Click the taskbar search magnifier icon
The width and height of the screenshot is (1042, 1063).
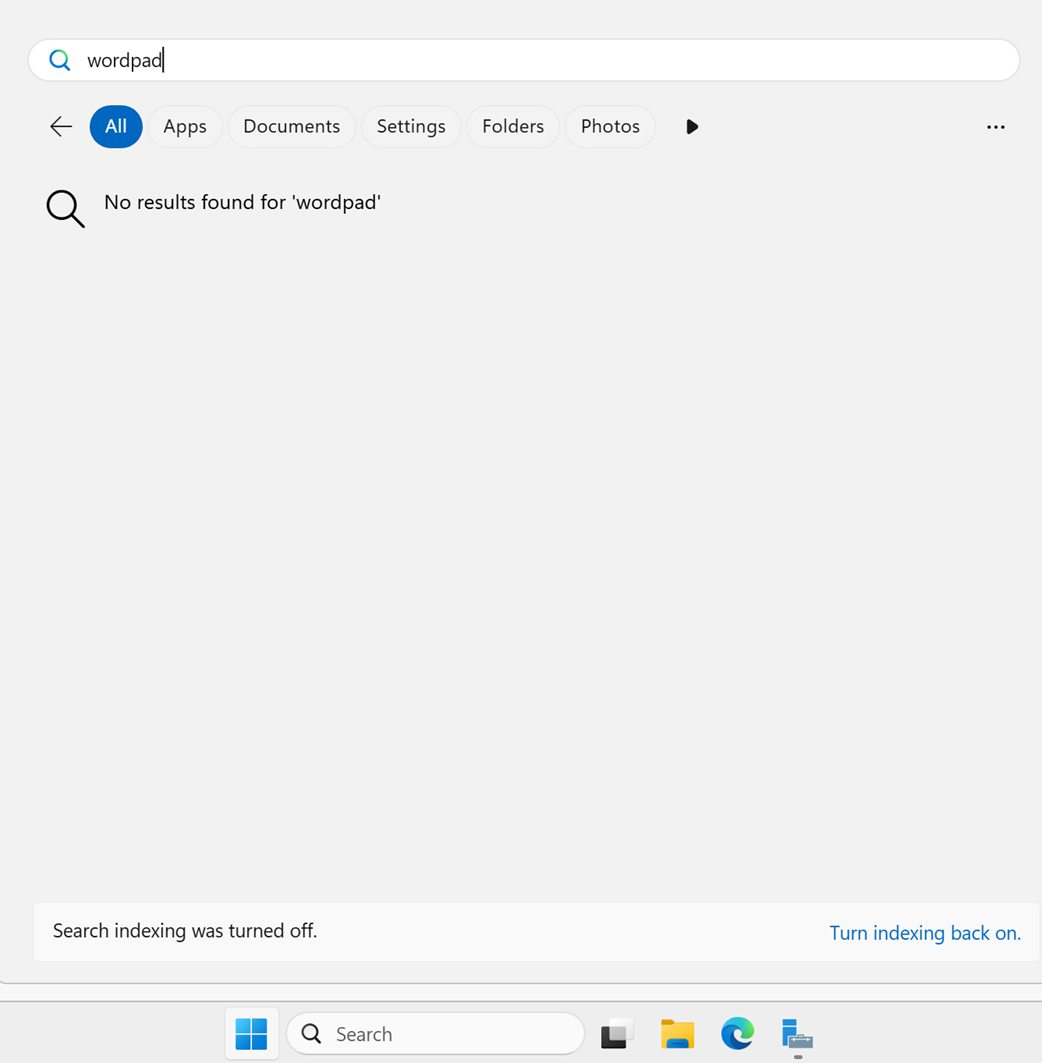(311, 1034)
